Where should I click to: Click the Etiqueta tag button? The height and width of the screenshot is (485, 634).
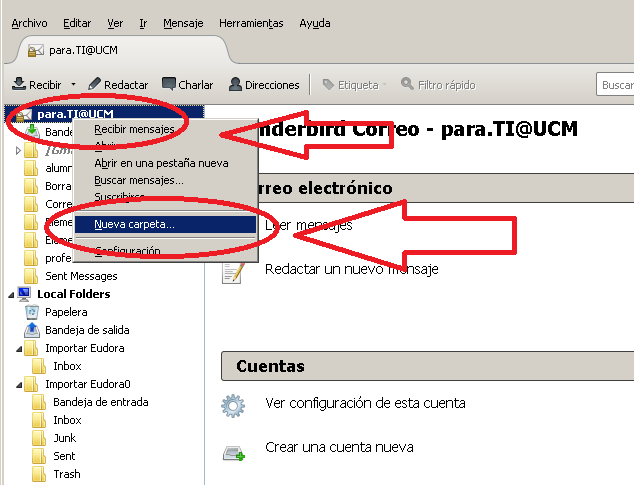click(x=354, y=85)
